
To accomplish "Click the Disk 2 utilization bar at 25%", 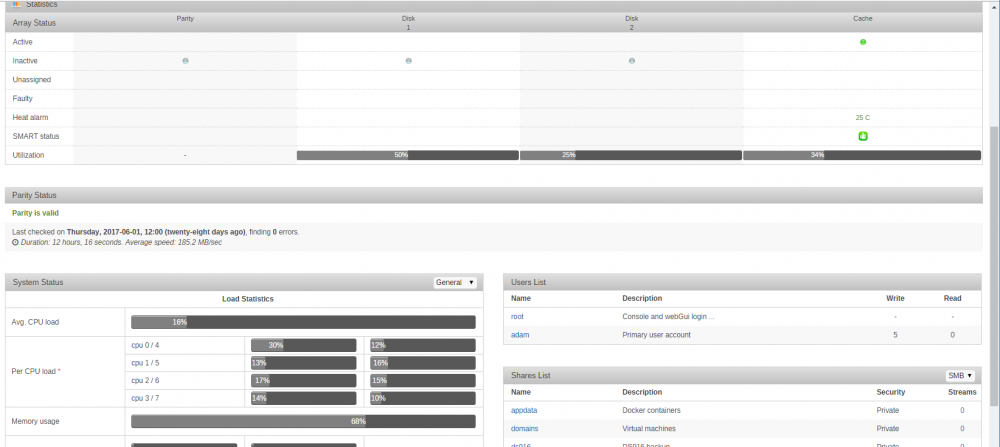I will coord(631,155).
